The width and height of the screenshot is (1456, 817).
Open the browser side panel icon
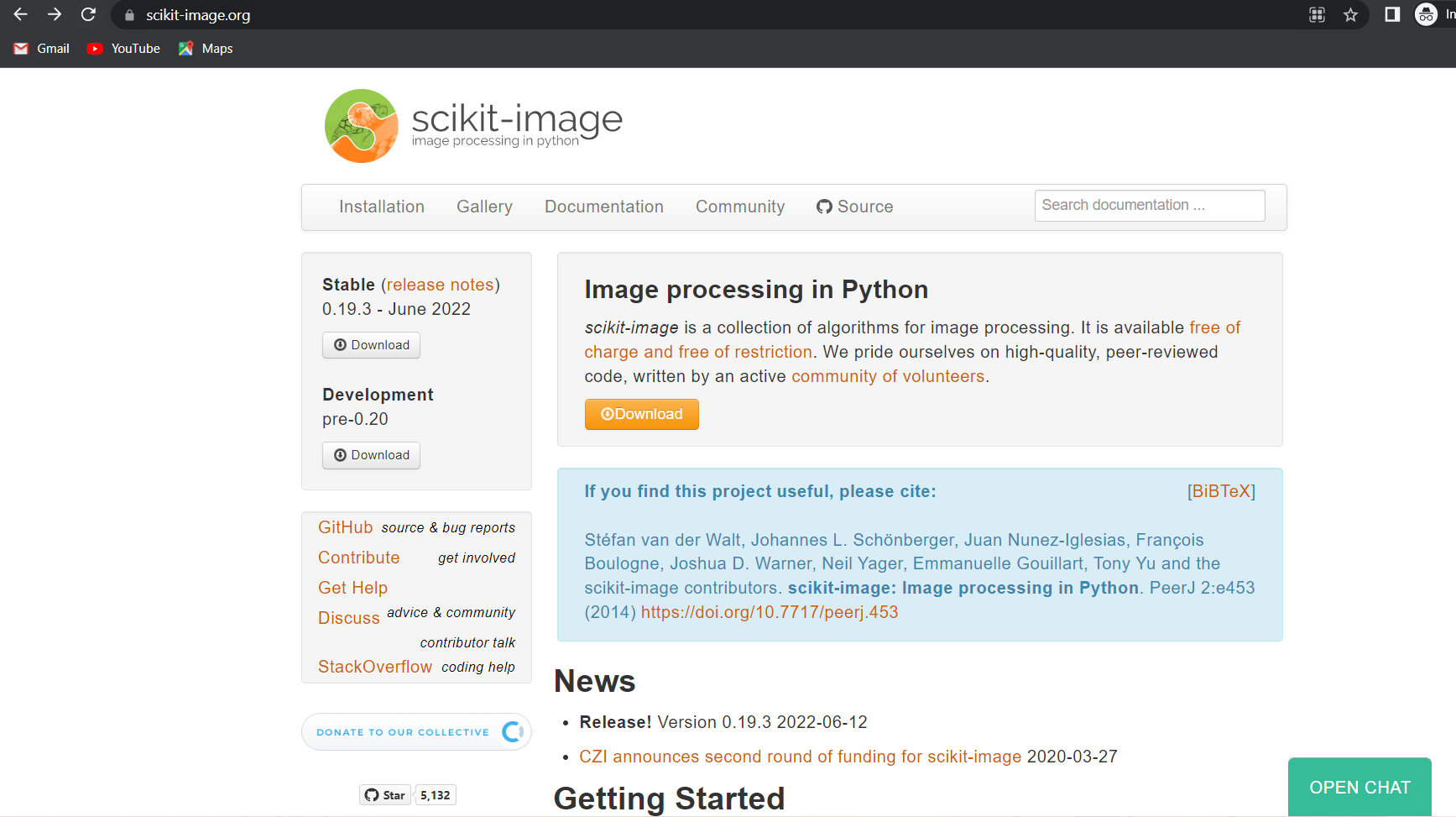[x=1392, y=14]
